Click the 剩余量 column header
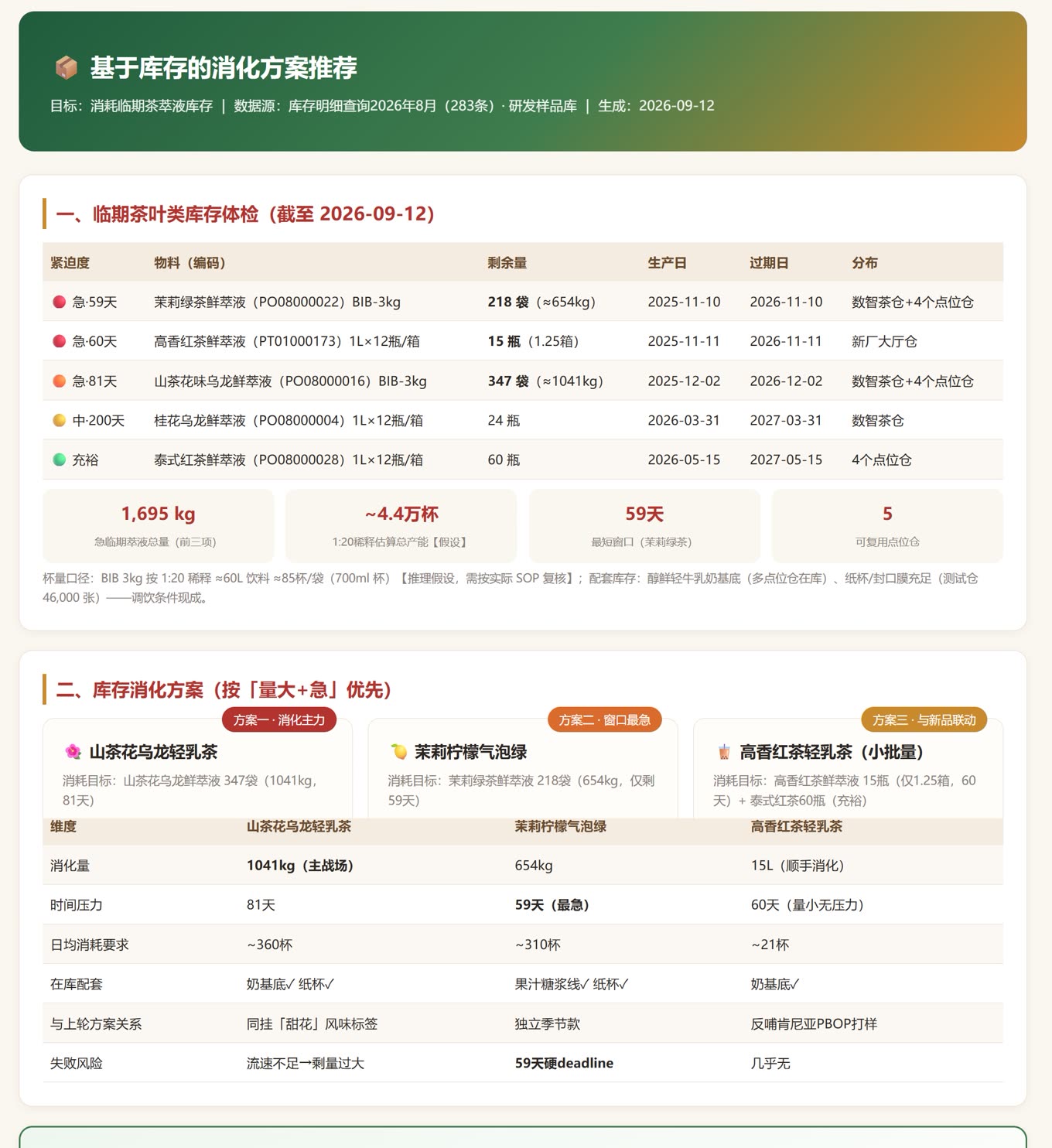This screenshot has width=1052, height=1148. (x=507, y=263)
